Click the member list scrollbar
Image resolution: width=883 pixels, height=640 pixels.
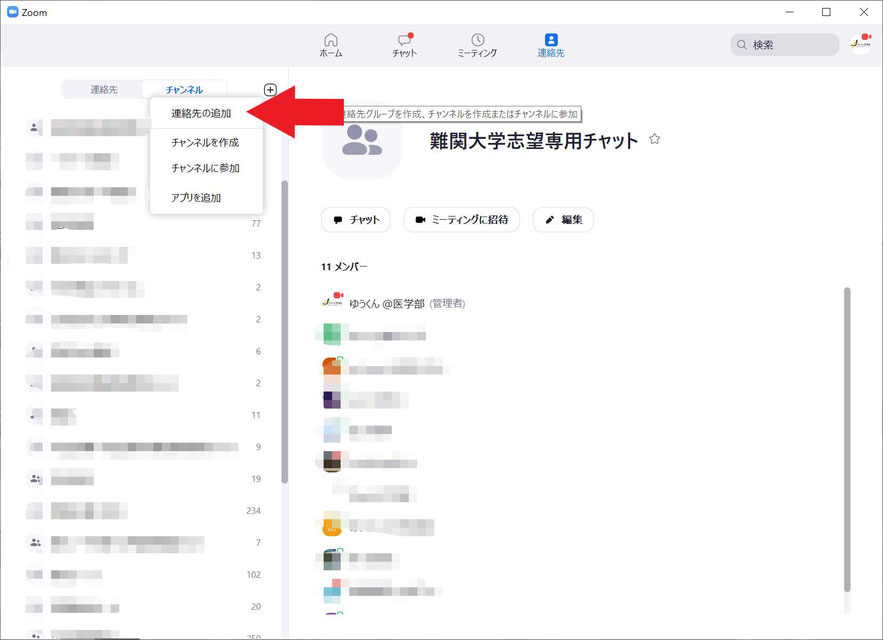coord(847,439)
